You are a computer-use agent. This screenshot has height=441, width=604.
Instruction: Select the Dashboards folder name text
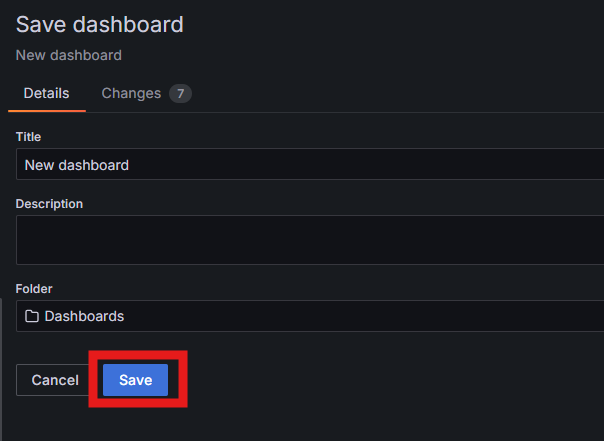click(84, 316)
